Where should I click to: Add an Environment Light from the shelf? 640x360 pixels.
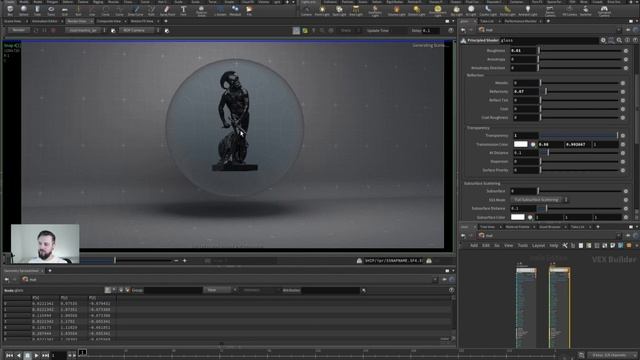(x=438, y=11)
